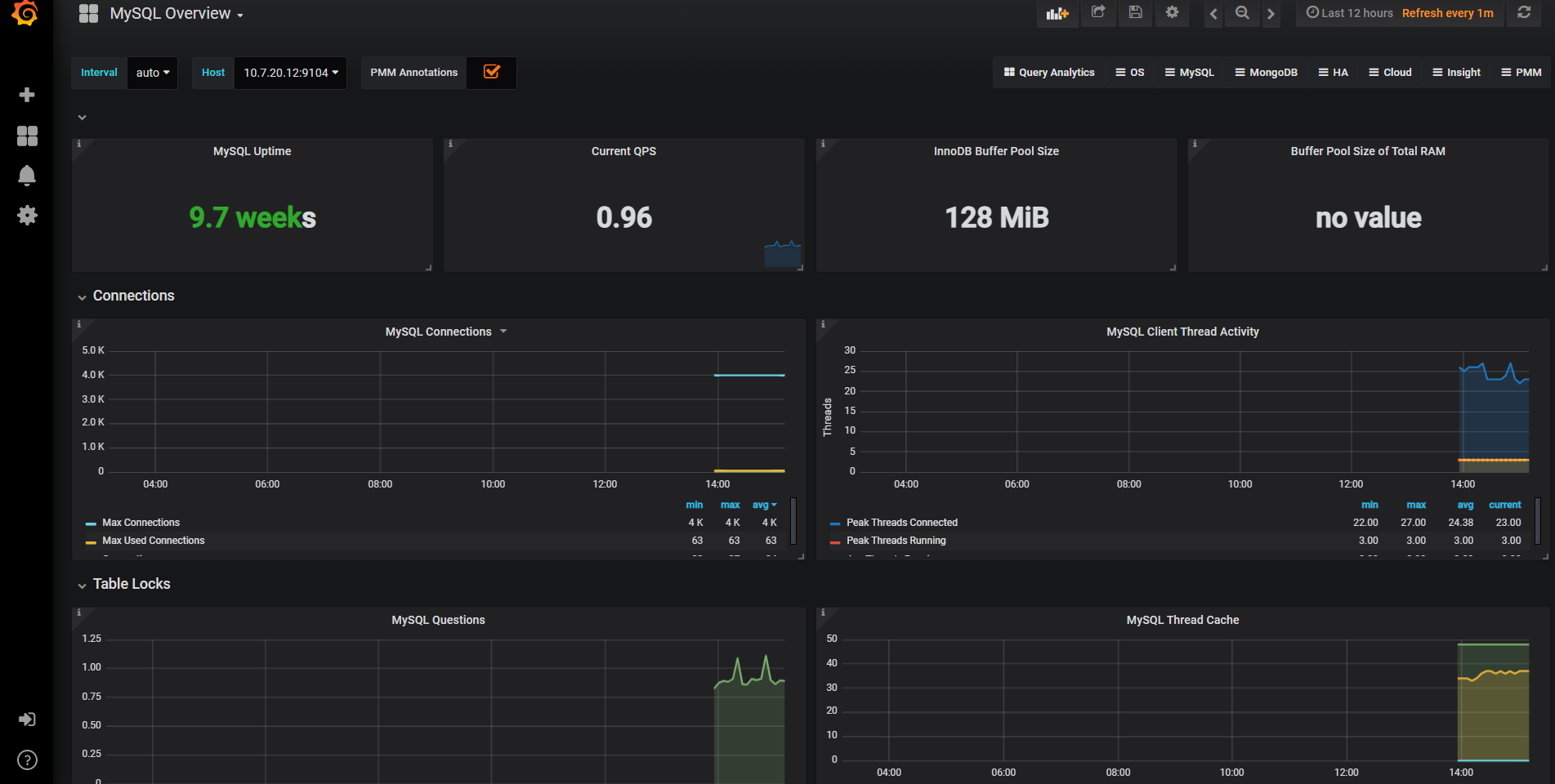The image size is (1555, 784).
Task: Toggle Max Connections series in legend
Action: coord(141,523)
